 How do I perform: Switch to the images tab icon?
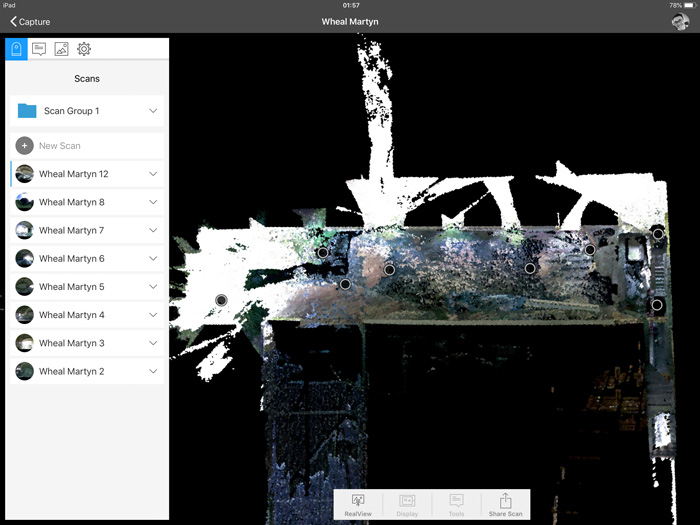click(x=61, y=49)
